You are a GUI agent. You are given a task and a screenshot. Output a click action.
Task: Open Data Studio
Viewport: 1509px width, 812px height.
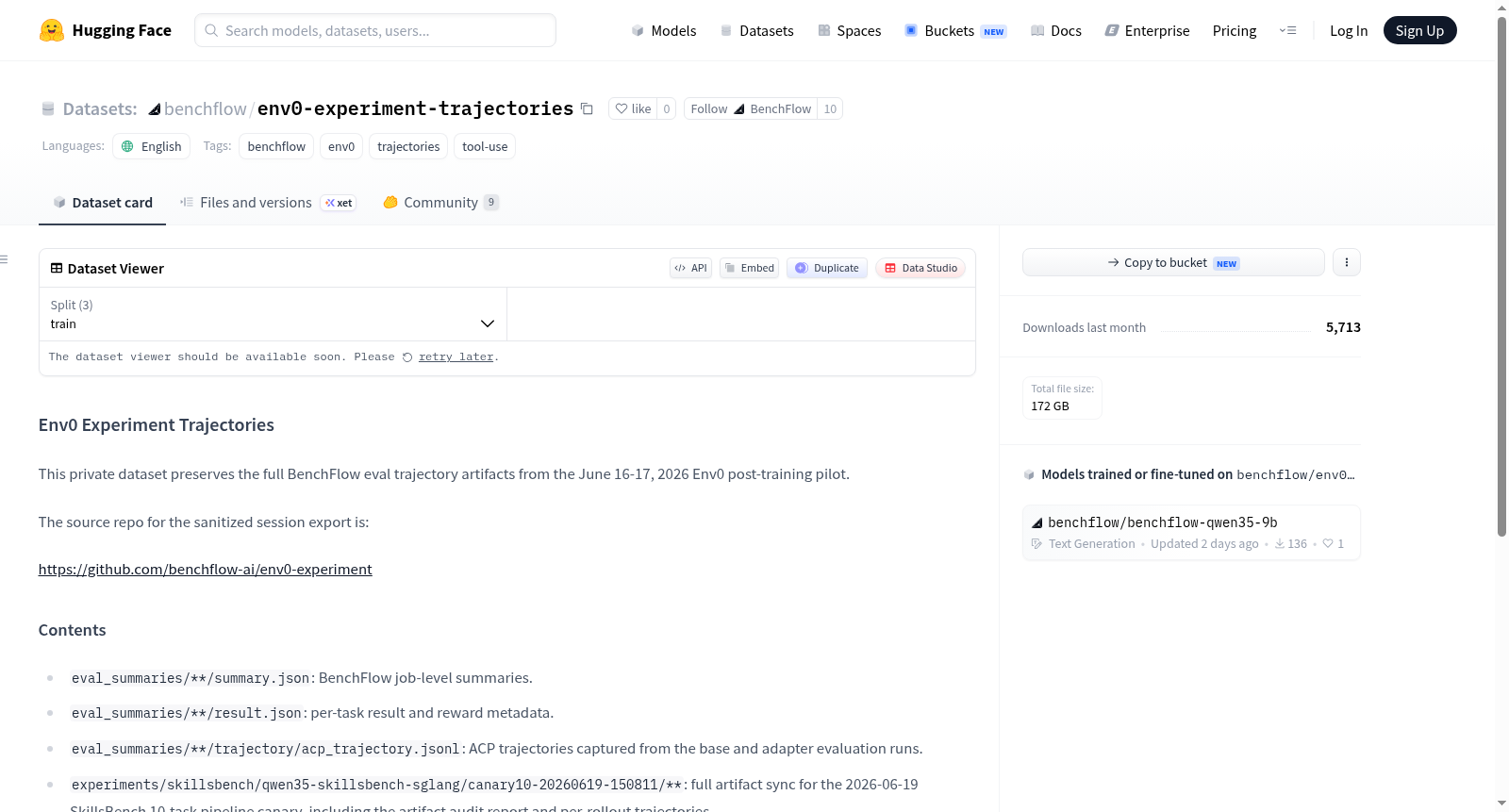point(920,268)
